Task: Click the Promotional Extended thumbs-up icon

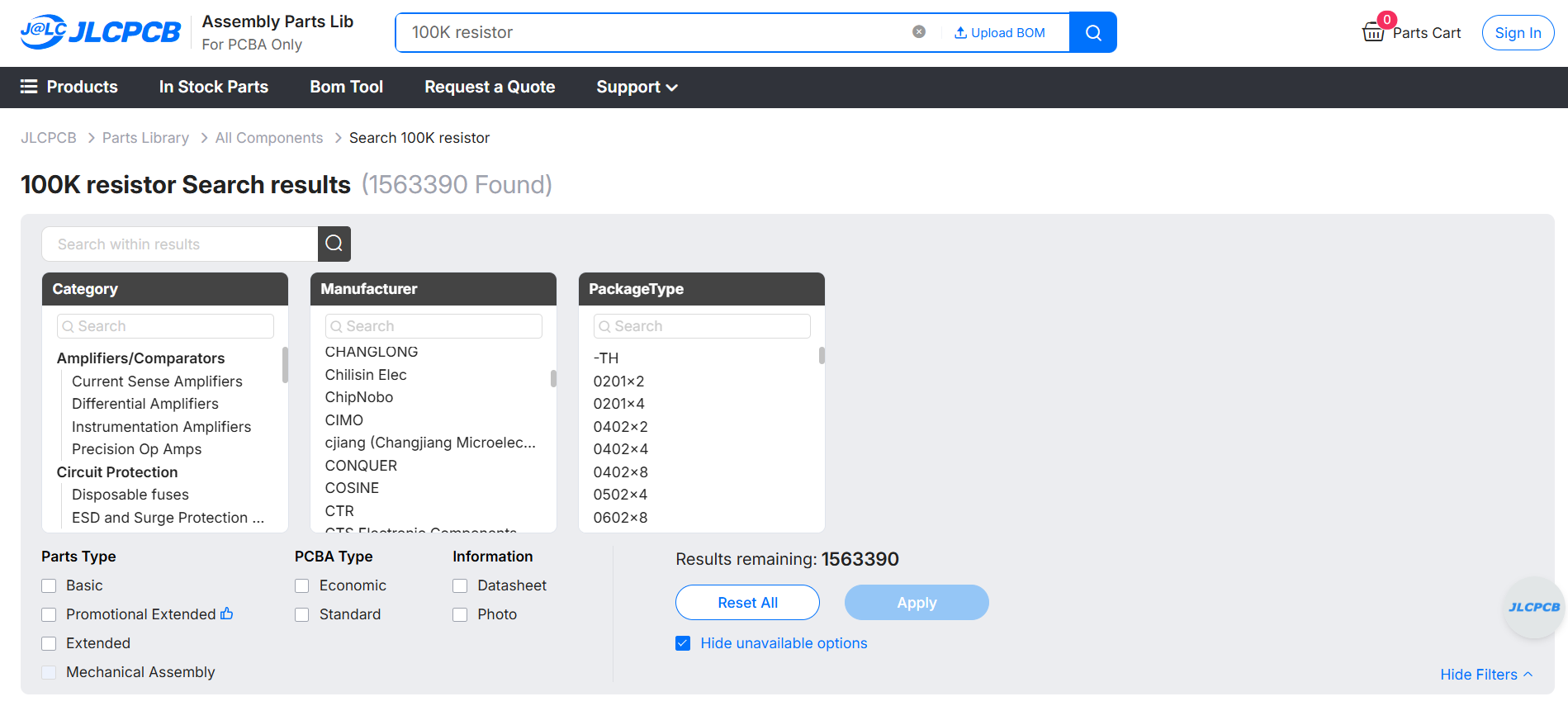Action: coord(227,614)
